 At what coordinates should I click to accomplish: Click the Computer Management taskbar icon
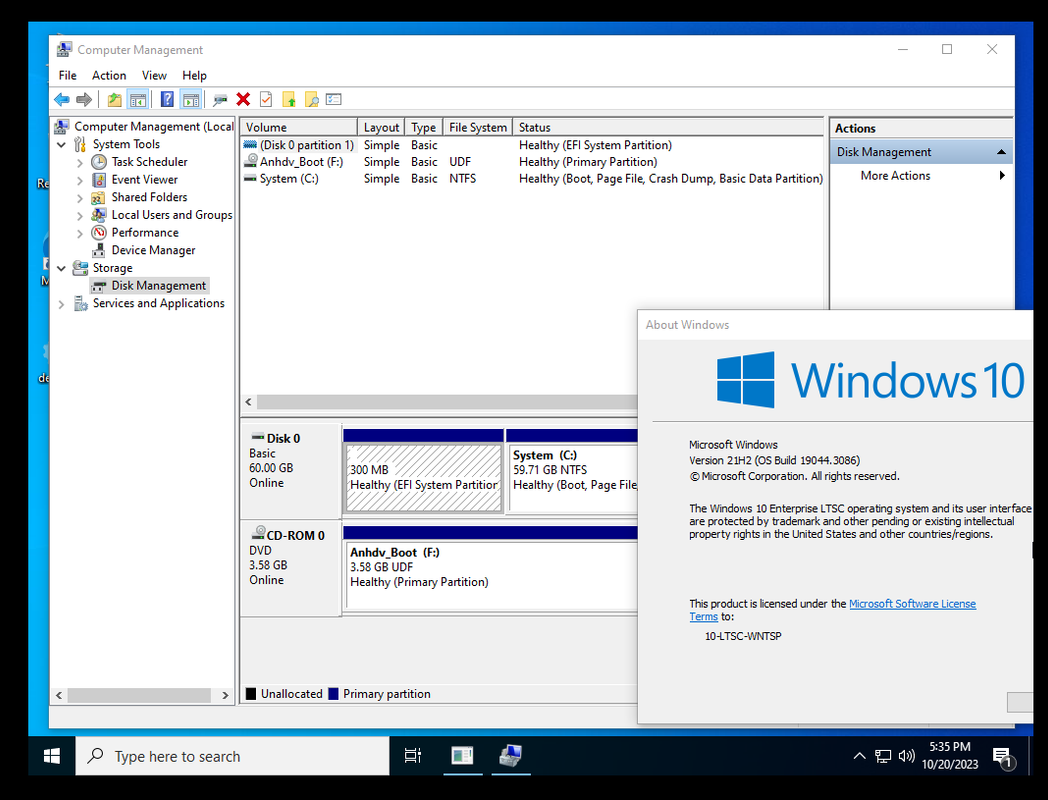coord(511,756)
